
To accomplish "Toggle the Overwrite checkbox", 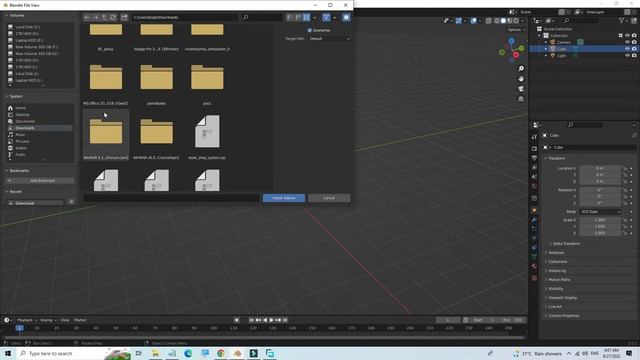I will 309,30.
